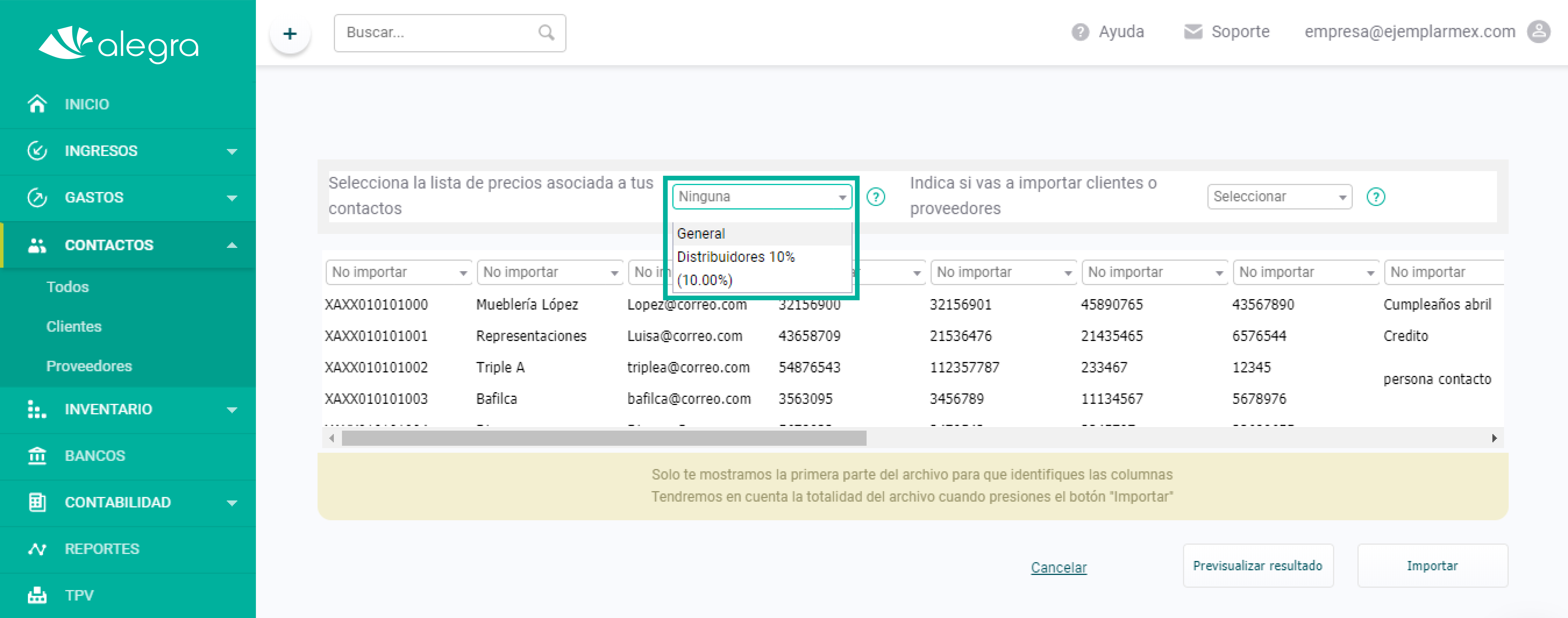Click the Gastos outgoing icon
The image size is (1568, 618).
37,197
